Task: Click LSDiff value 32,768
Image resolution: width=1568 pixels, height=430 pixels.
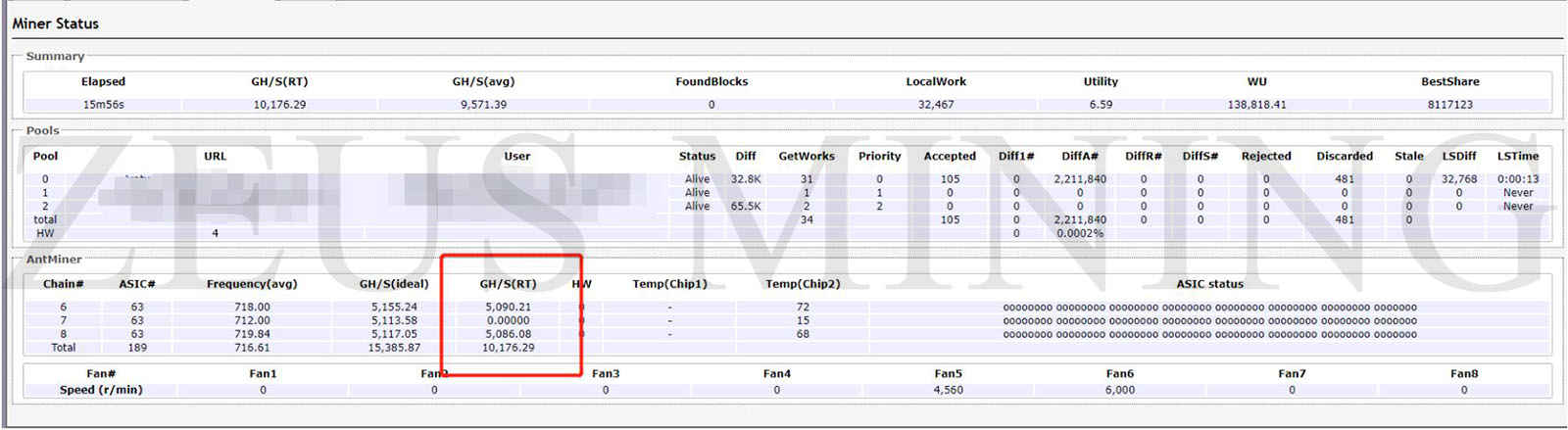Action: (x=1459, y=179)
